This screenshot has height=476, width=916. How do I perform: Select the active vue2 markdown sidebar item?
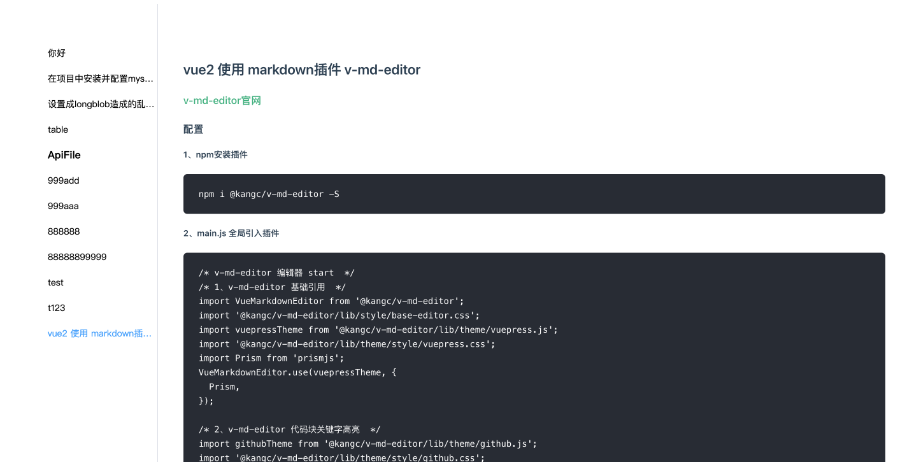(100, 333)
